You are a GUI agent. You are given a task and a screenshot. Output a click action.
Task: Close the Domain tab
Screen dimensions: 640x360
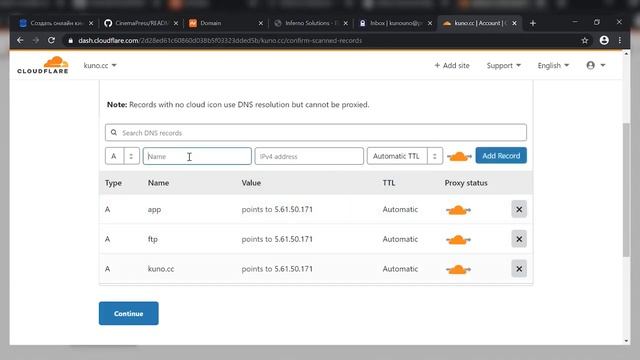261,23
